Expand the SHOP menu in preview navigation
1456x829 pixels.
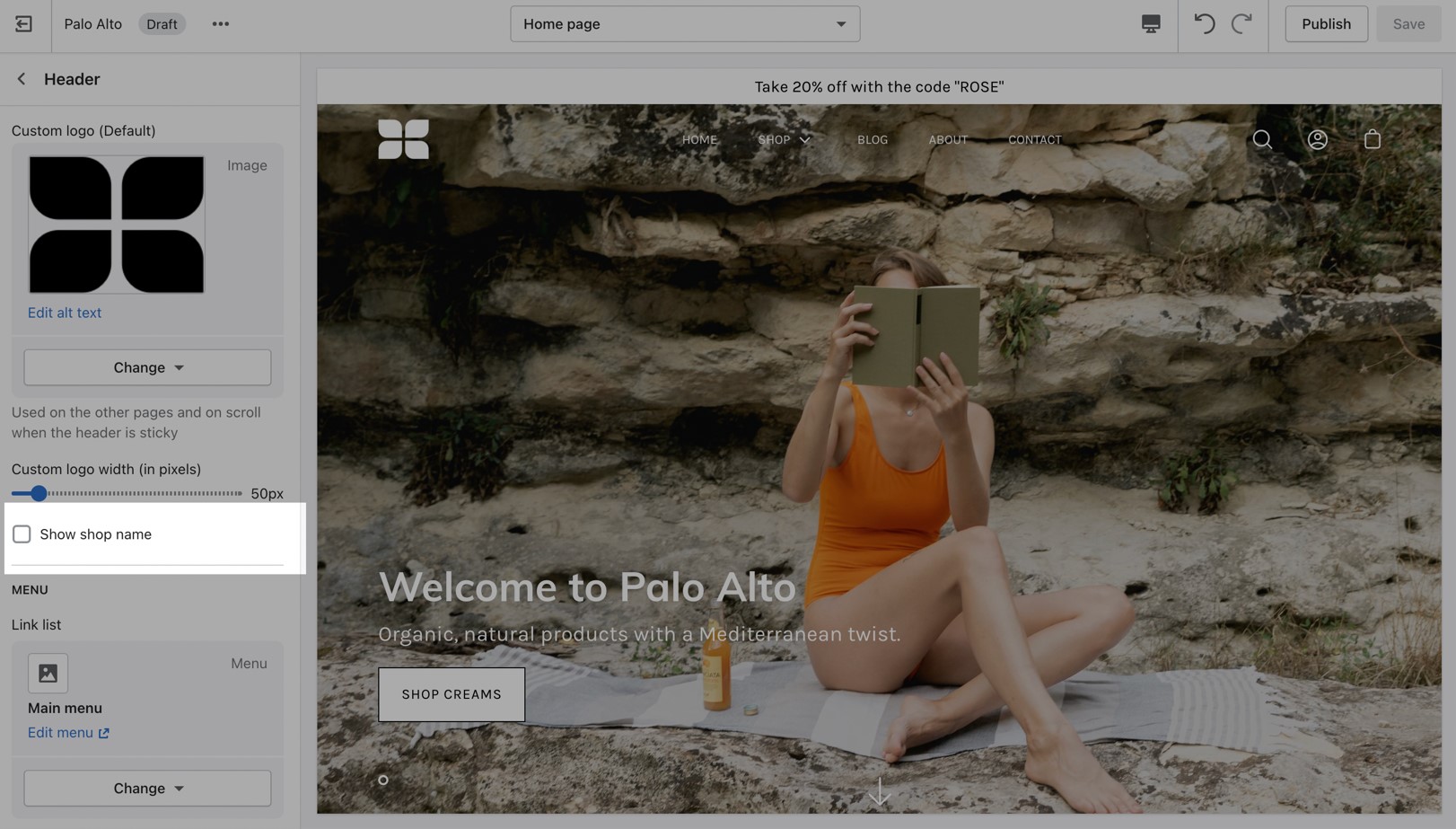point(784,140)
